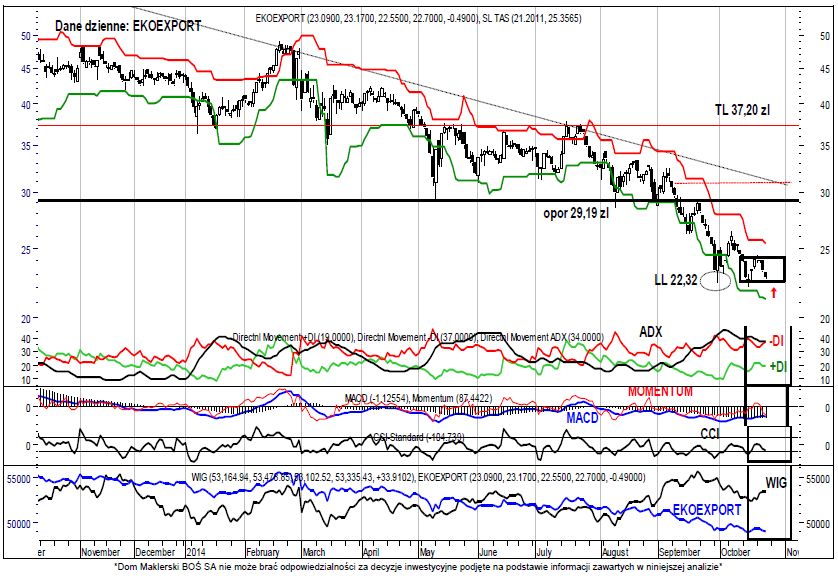Image resolution: width=838 pixels, height=576 pixels.
Task: Select the MACD Momentum values header text
Action: (x=418, y=398)
